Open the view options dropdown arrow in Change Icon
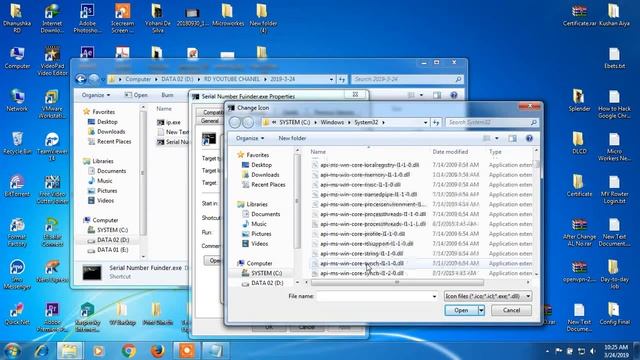 (x=496, y=138)
